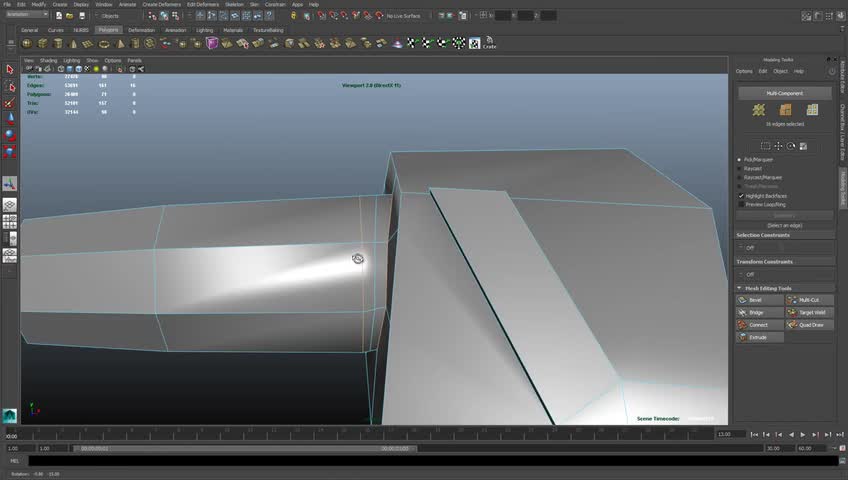Activate the Multi-Cut tool
Viewport: 848px width, 480px height.
coord(809,300)
